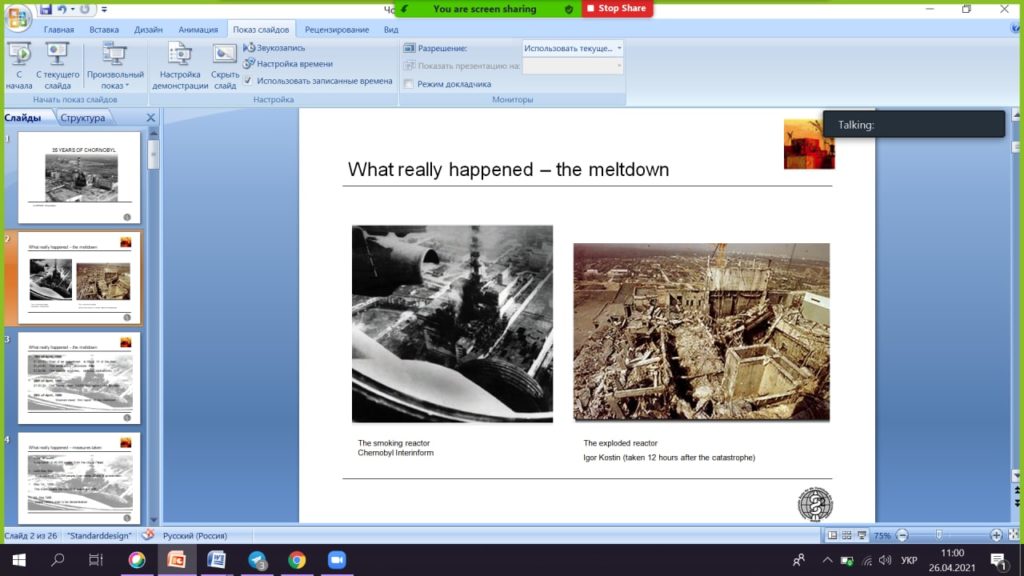Switch to Структура outline tab
Screen dimensions: 1024x576
pos(83,118)
